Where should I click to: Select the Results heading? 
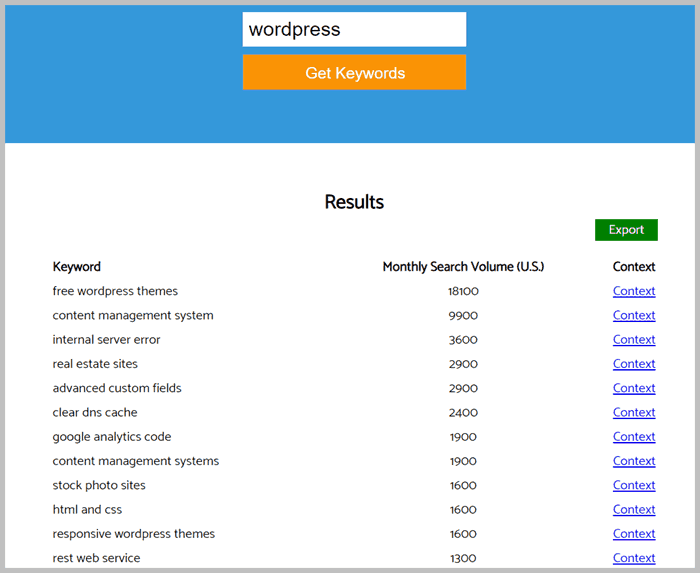pyautogui.click(x=354, y=202)
